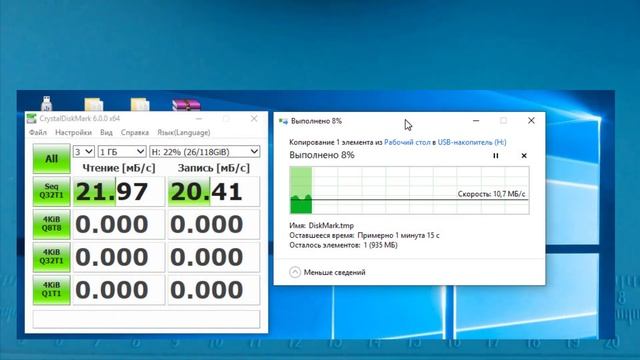
Task: Click the Запись [мБ/с] column header
Action: tap(213, 168)
